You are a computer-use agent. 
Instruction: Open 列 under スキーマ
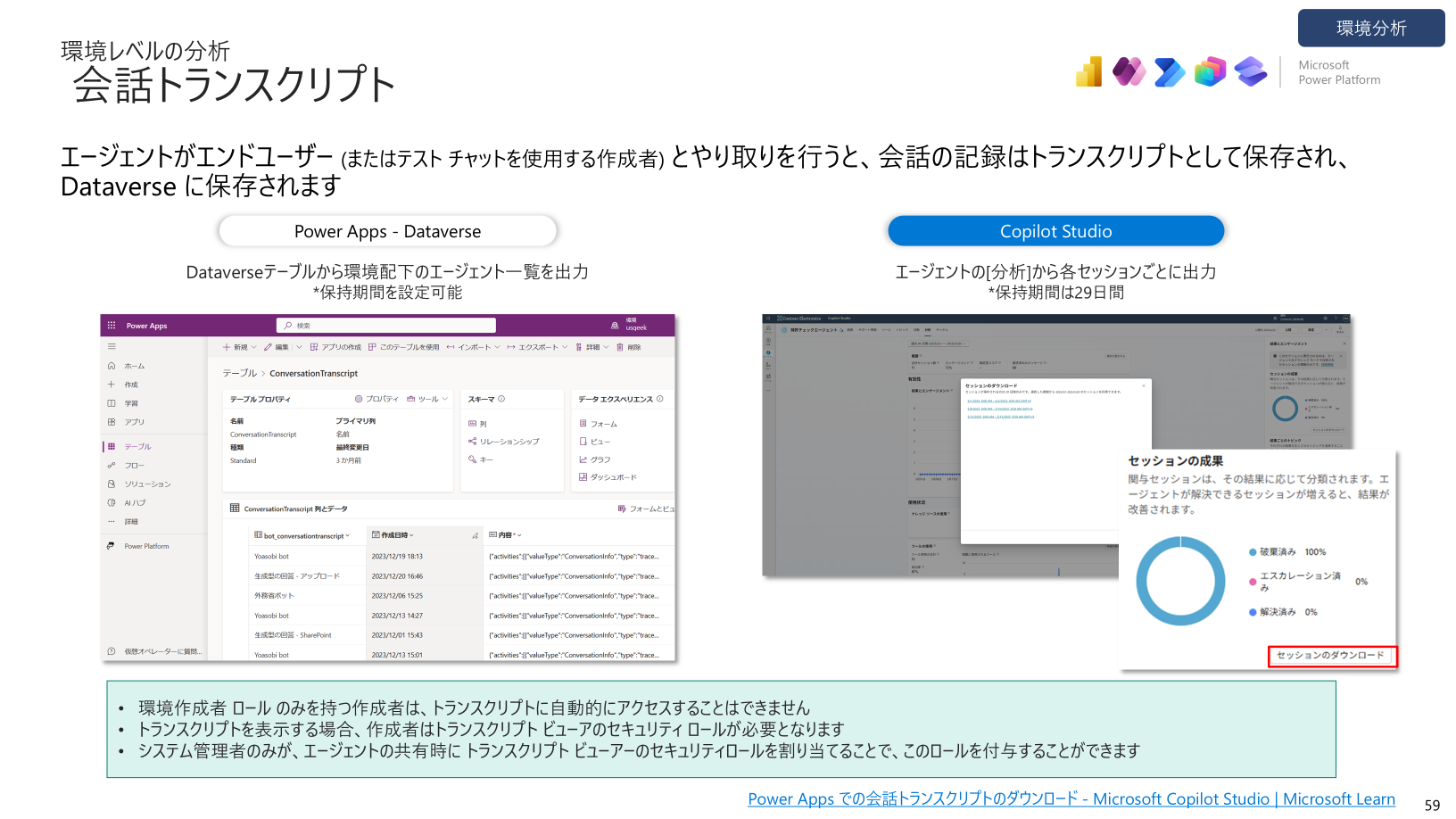[x=477, y=424]
